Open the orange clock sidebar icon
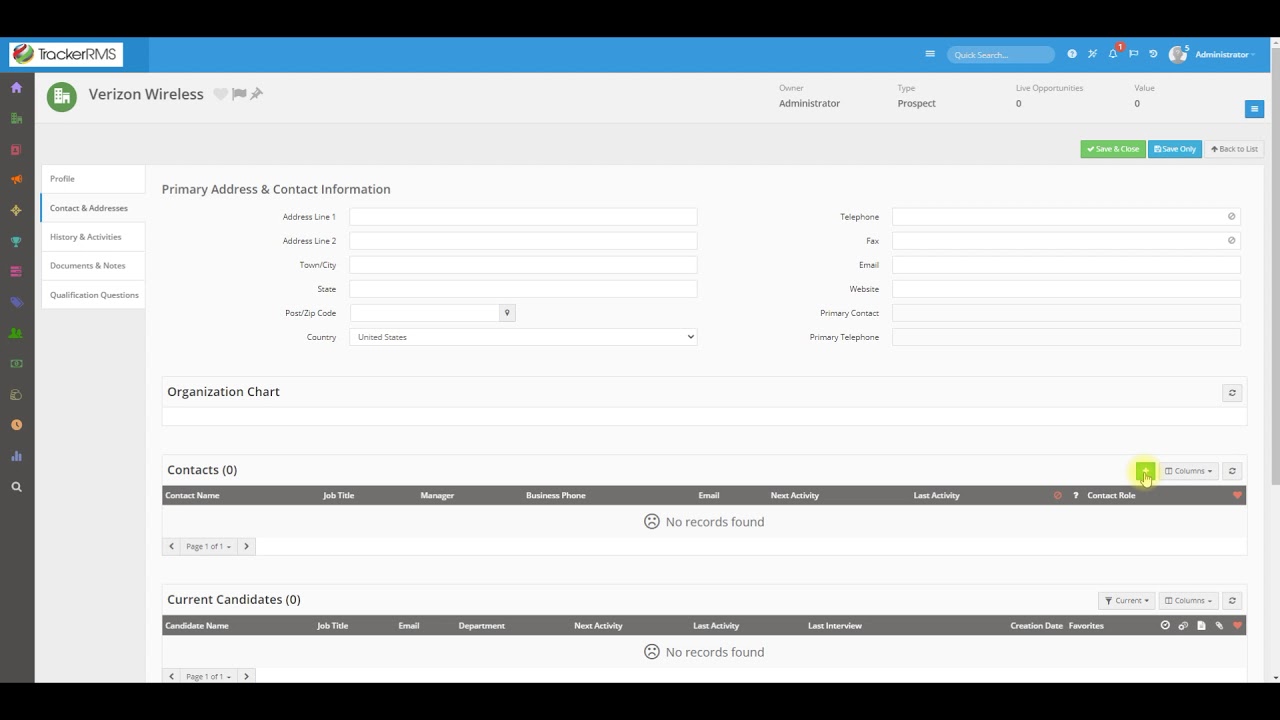The height and width of the screenshot is (720, 1280). [x=16, y=425]
